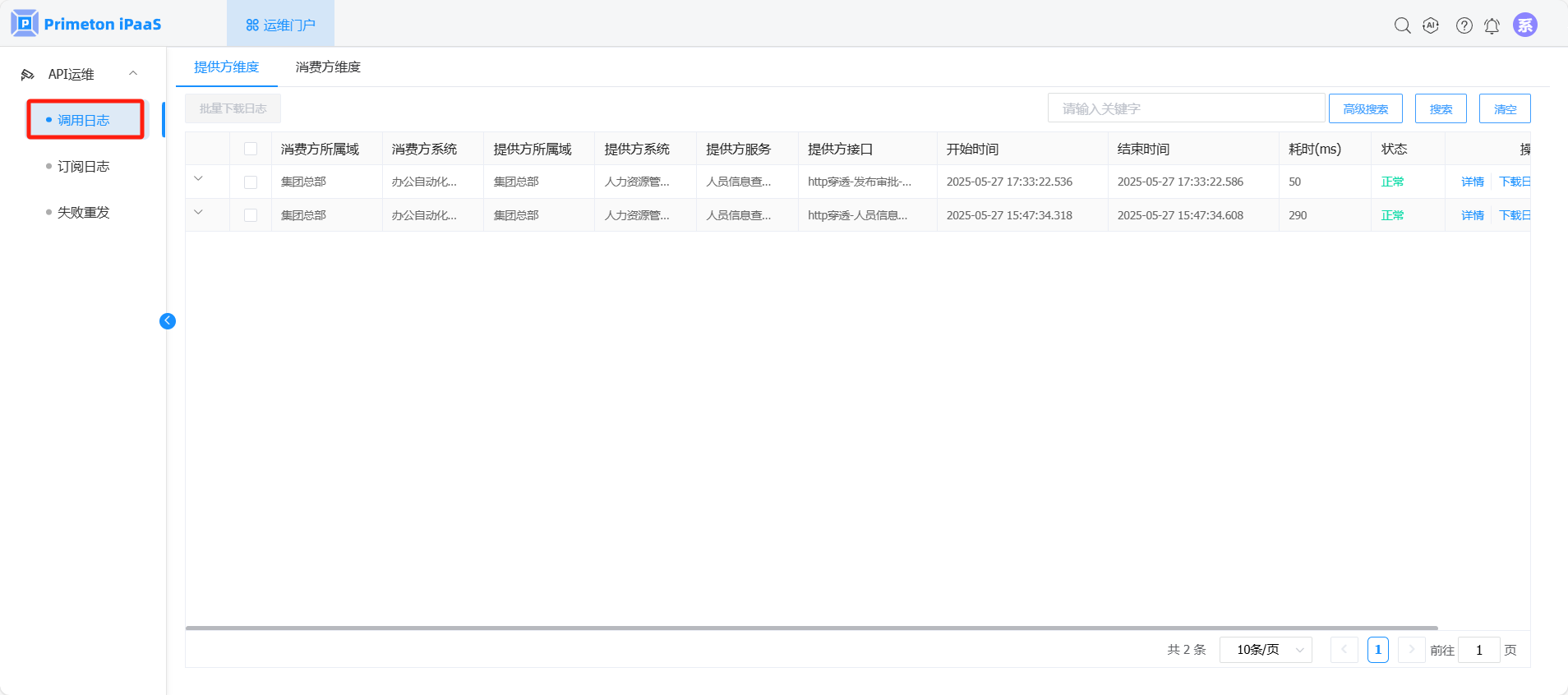Open the notifications bell icon
1568x695 pixels.
[x=1492, y=26]
